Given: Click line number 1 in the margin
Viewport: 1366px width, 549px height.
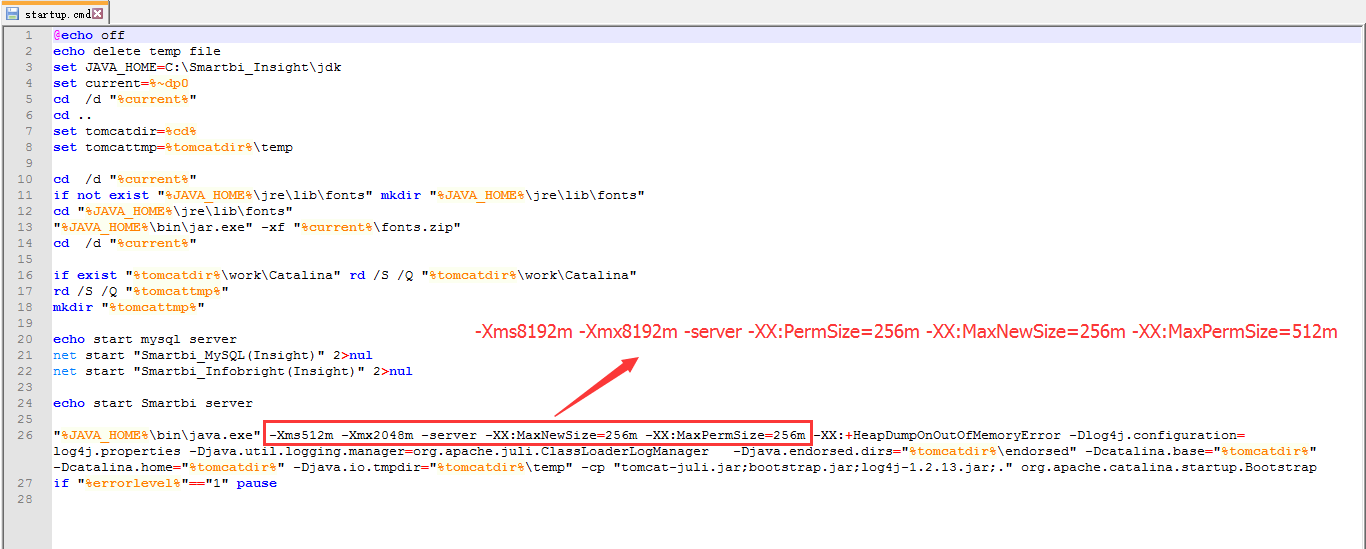Looking at the screenshot, I should 29,35.
